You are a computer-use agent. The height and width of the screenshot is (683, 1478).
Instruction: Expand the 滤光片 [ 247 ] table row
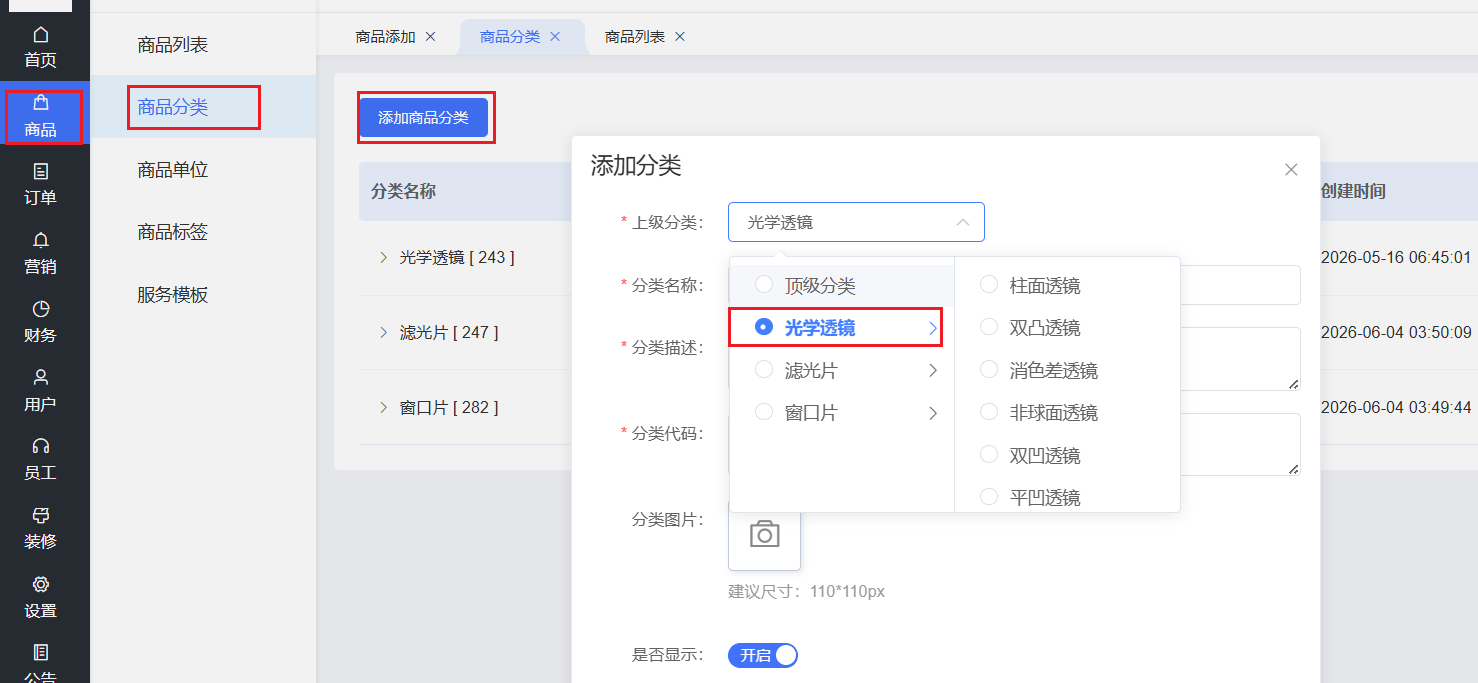pos(384,332)
